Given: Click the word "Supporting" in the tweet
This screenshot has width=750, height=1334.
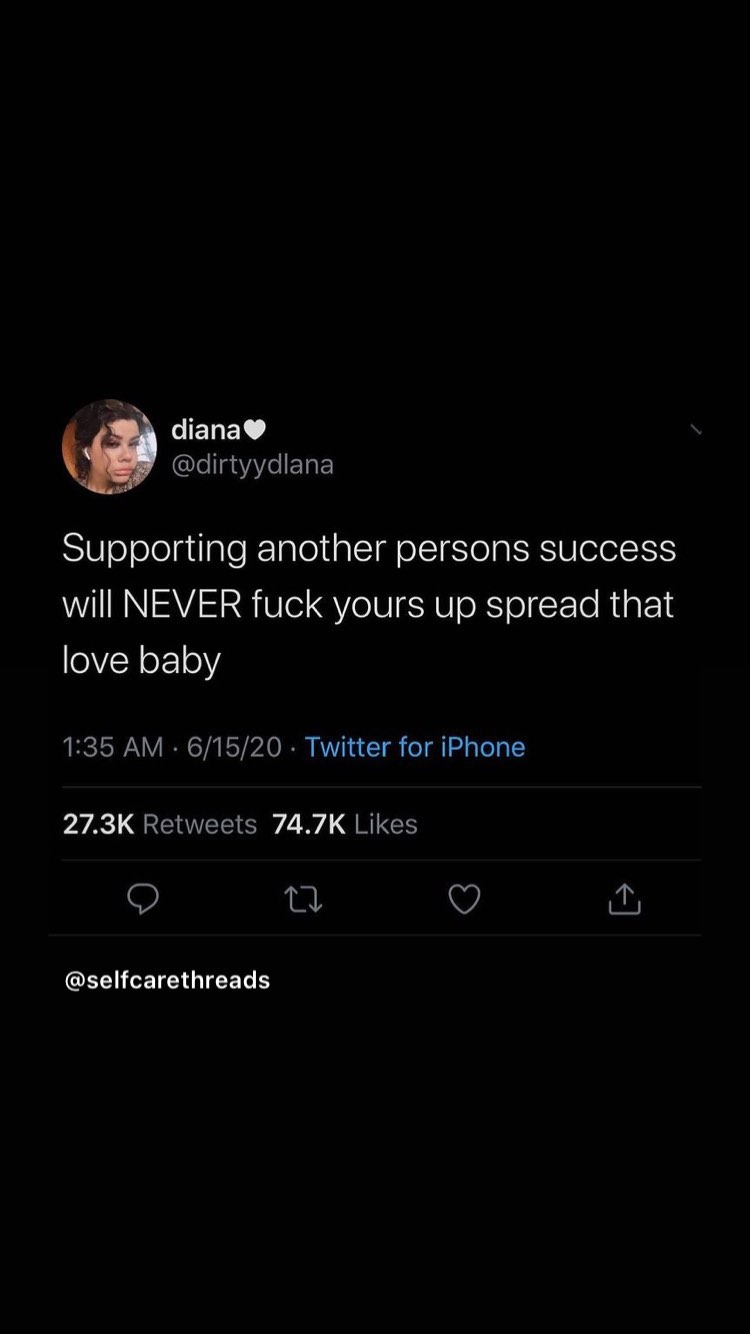Looking at the screenshot, I should 154,549.
